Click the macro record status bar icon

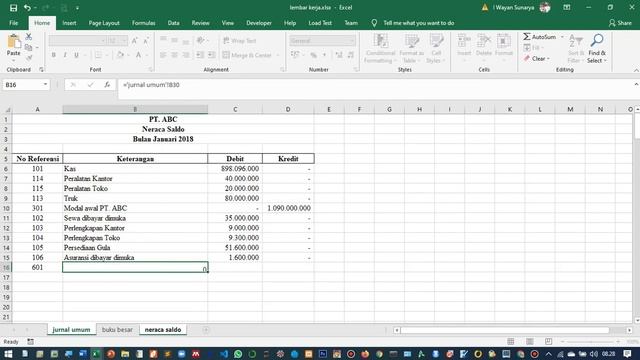(x=31, y=342)
